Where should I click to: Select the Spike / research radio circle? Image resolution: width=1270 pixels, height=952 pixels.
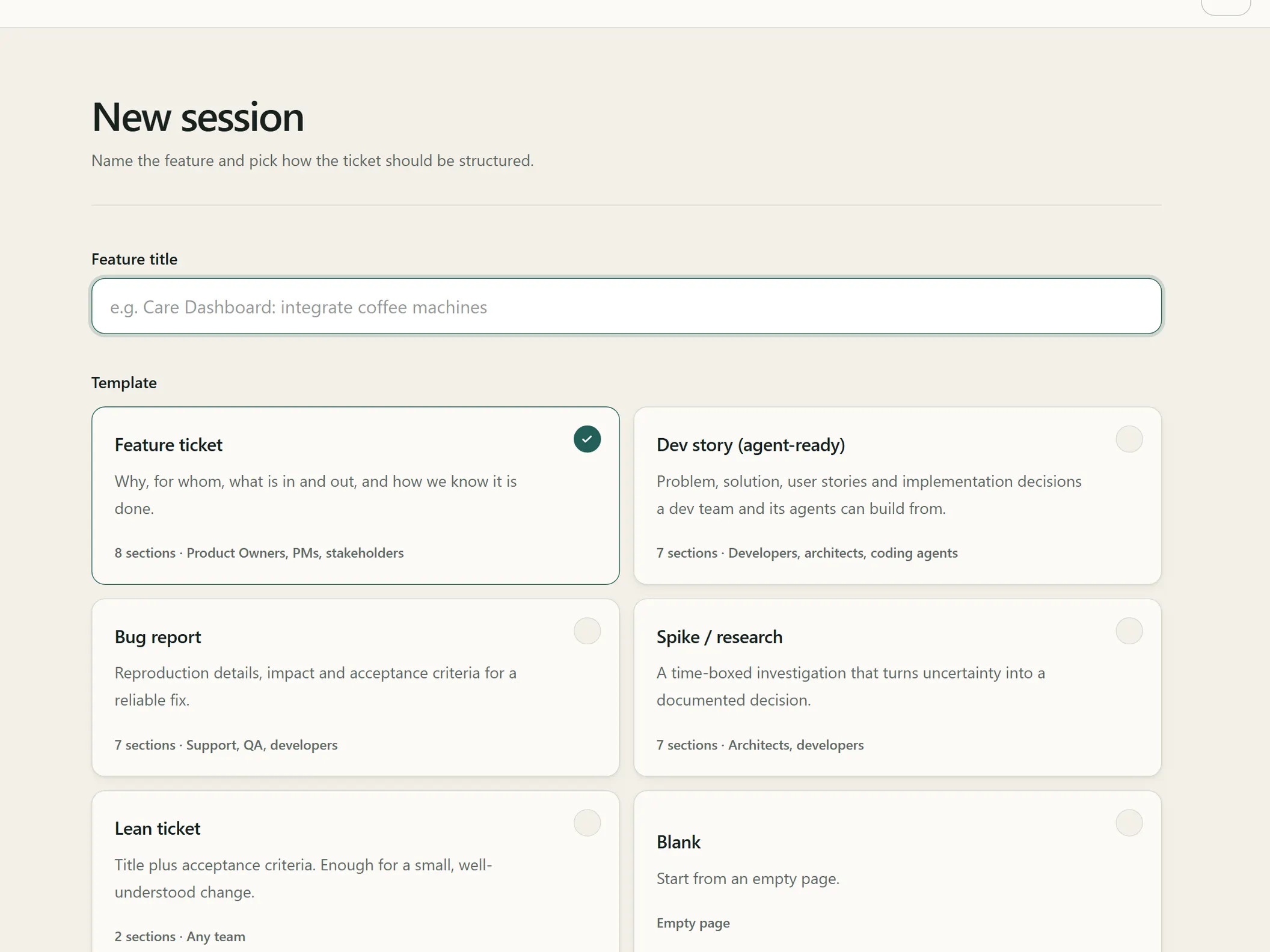[1129, 631]
